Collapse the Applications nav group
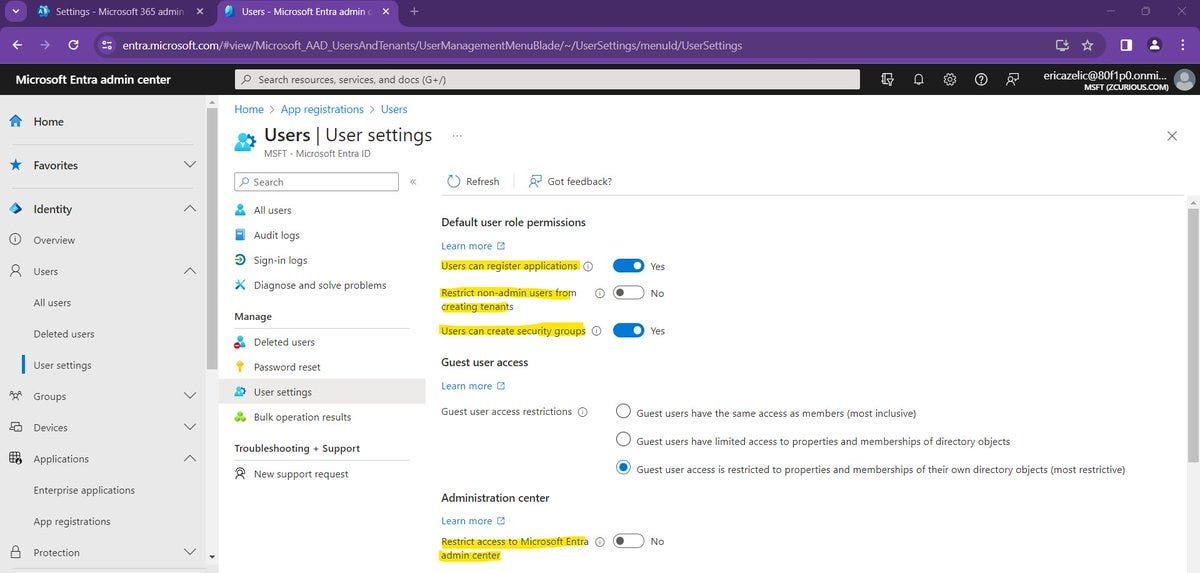The image size is (1200, 573). pos(190,459)
